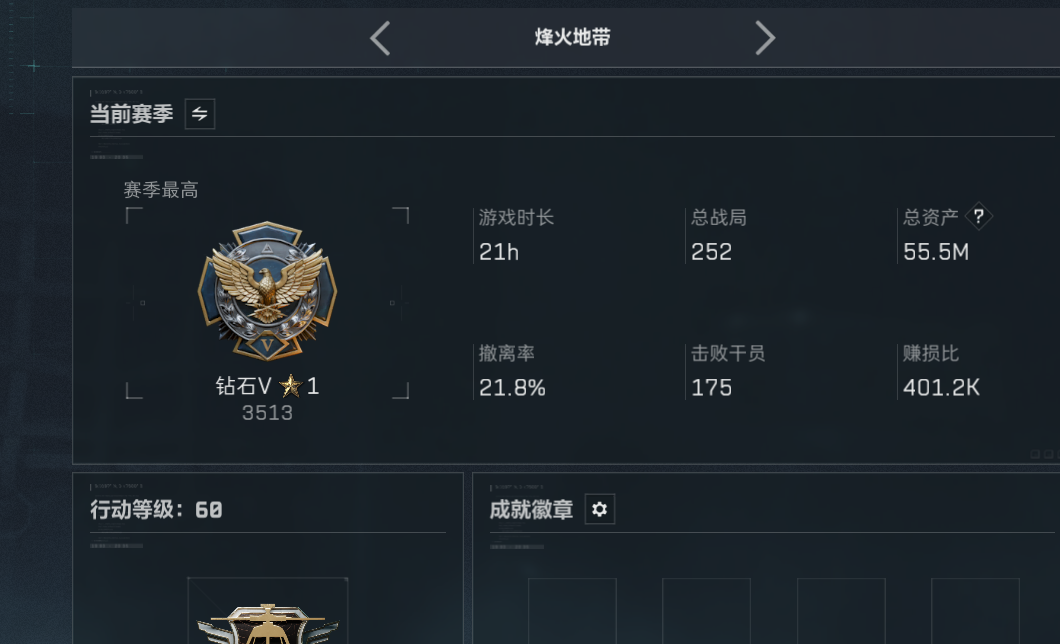Image resolution: width=1060 pixels, height=644 pixels.
Task: Select the first empty achievement badge slot
Action: coord(572,611)
